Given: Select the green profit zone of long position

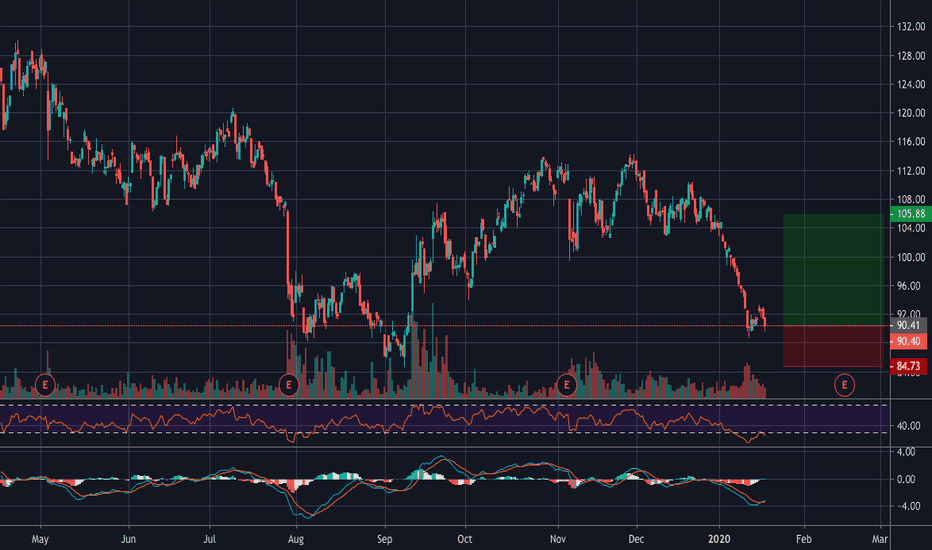Looking at the screenshot, I should (x=833, y=269).
